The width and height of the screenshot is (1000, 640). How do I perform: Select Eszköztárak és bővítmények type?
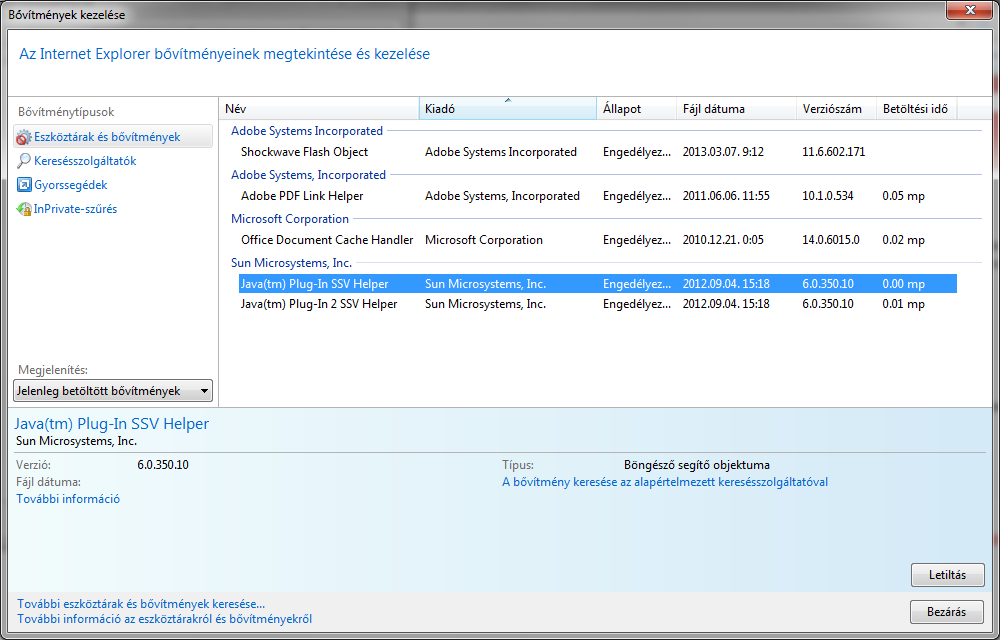click(113, 136)
